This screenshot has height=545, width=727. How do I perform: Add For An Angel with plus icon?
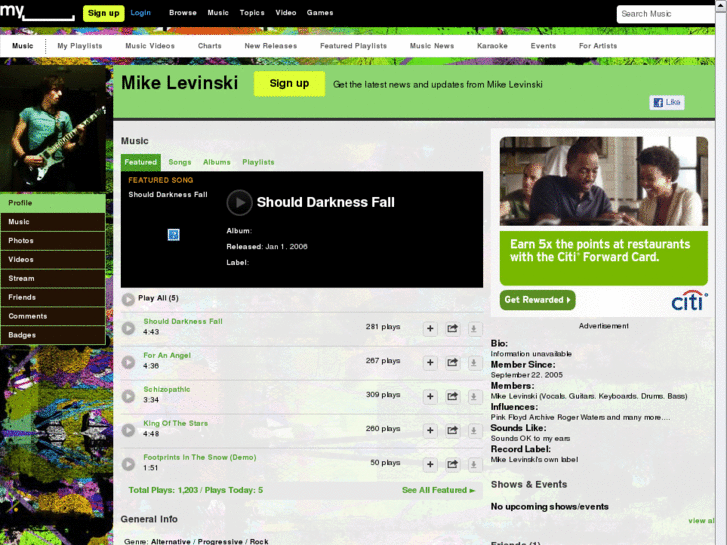coord(430,362)
